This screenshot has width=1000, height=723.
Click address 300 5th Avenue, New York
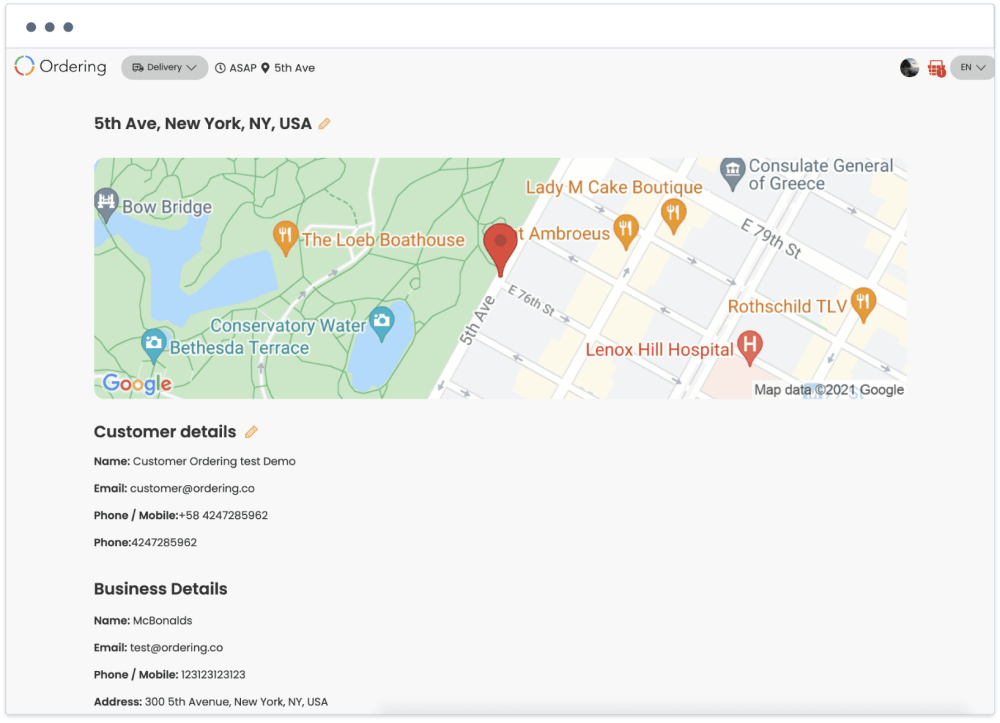(x=236, y=701)
